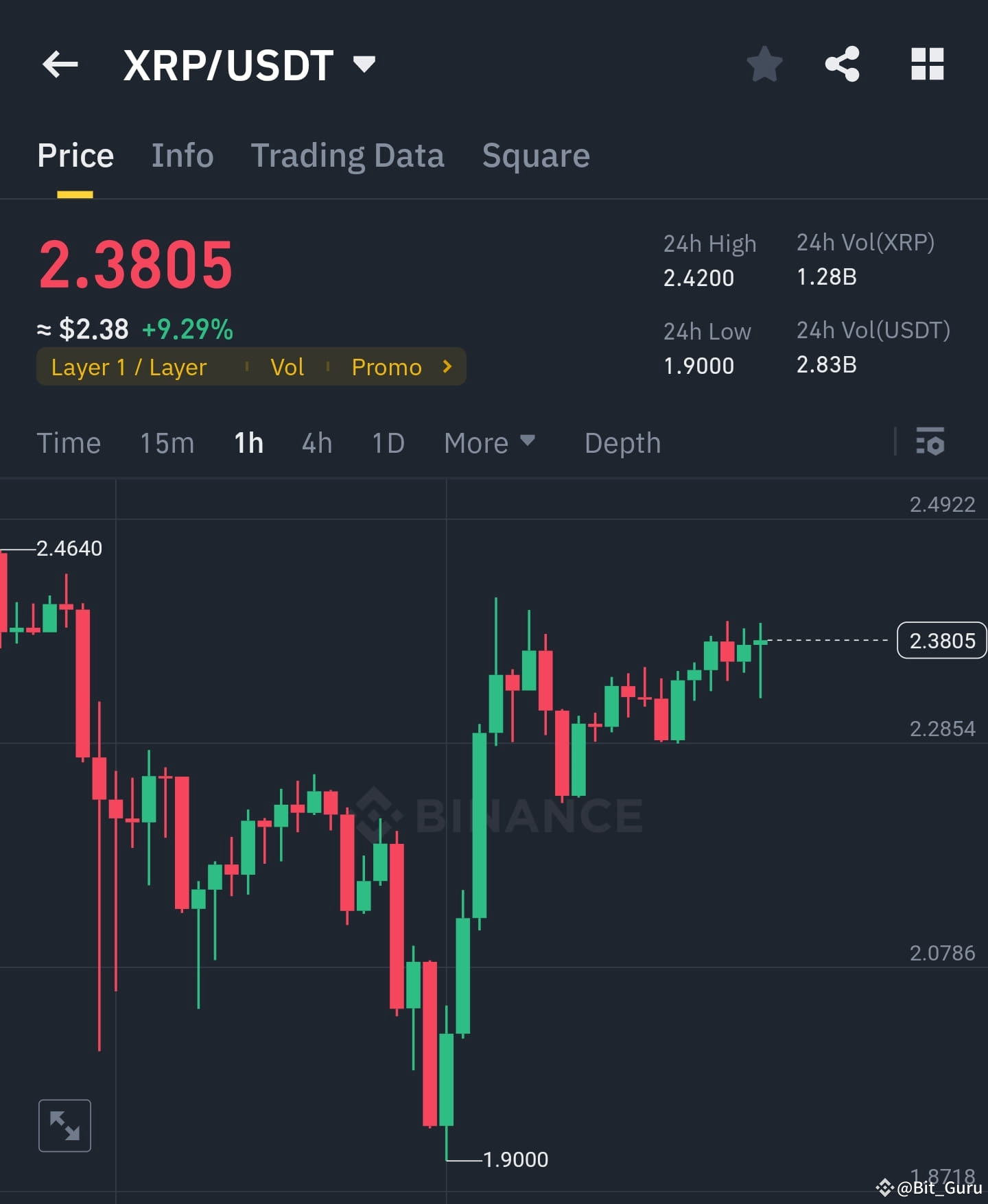The height and width of the screenshot is (1204, 988).
Task: Select the Info tab
Action: coord(182,156)
